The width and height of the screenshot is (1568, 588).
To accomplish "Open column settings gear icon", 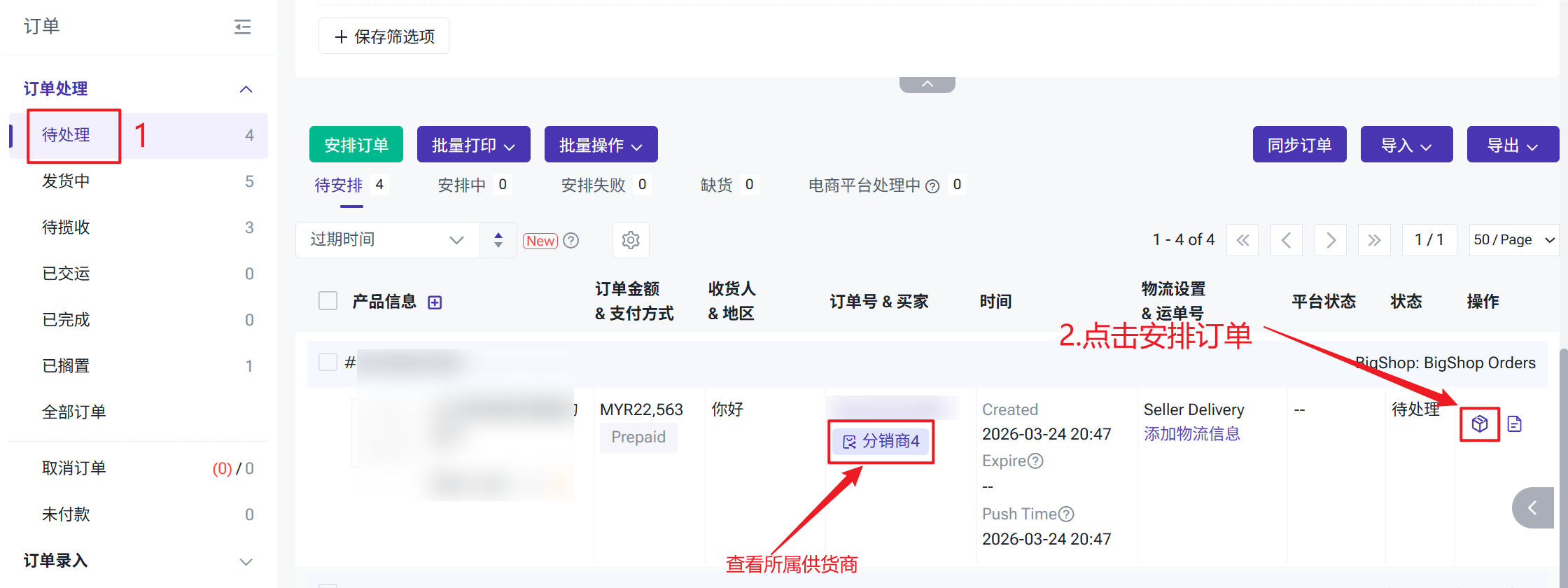I will coord(631,240).
